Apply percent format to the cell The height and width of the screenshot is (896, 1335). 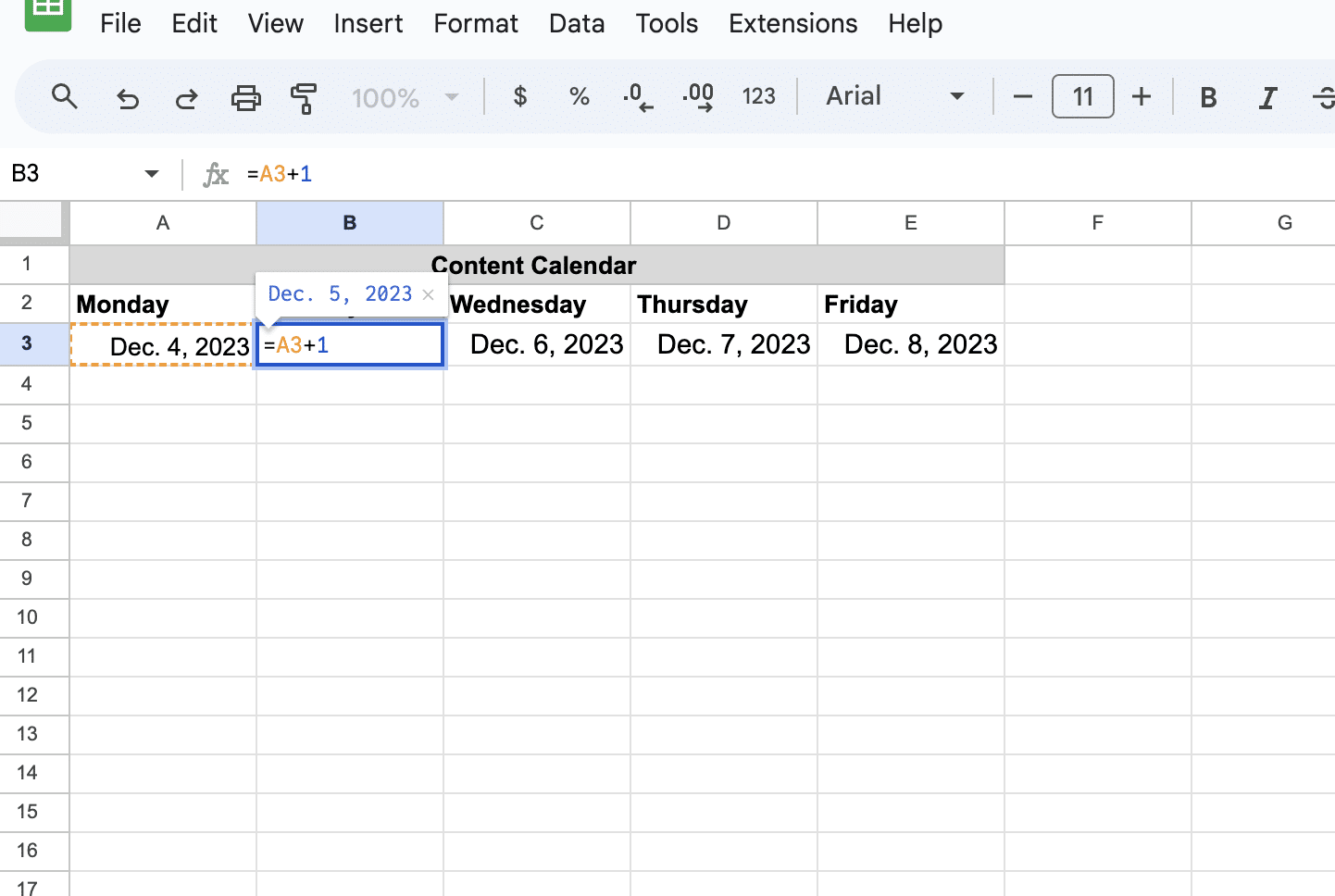[x=580, y=96]
